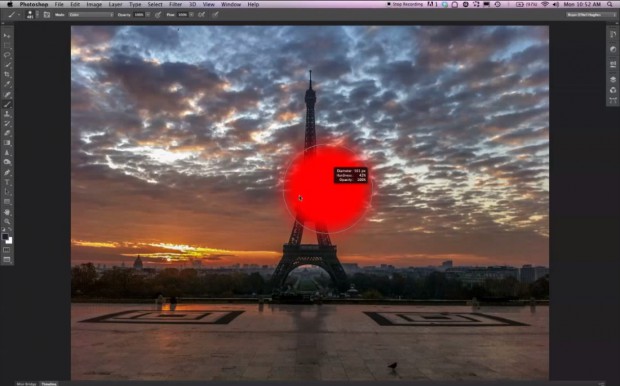Select the Blur tool
Screen dimensions: 620x386
coord(7,153)
